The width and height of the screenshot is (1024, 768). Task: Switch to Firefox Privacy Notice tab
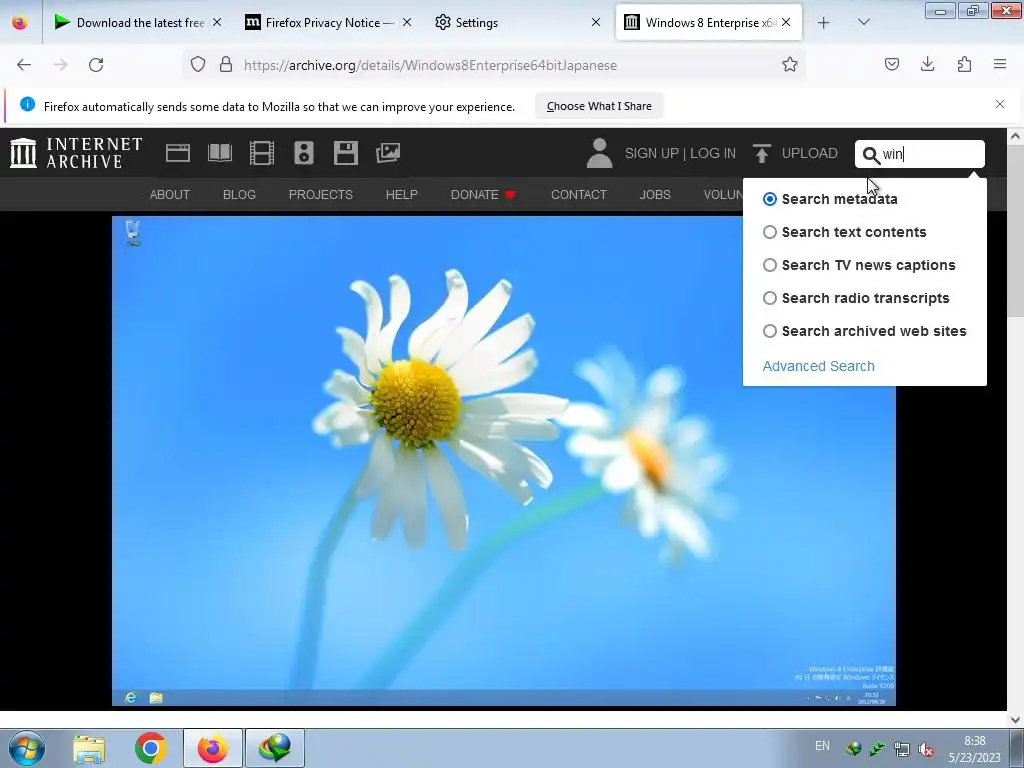[328, 23]
